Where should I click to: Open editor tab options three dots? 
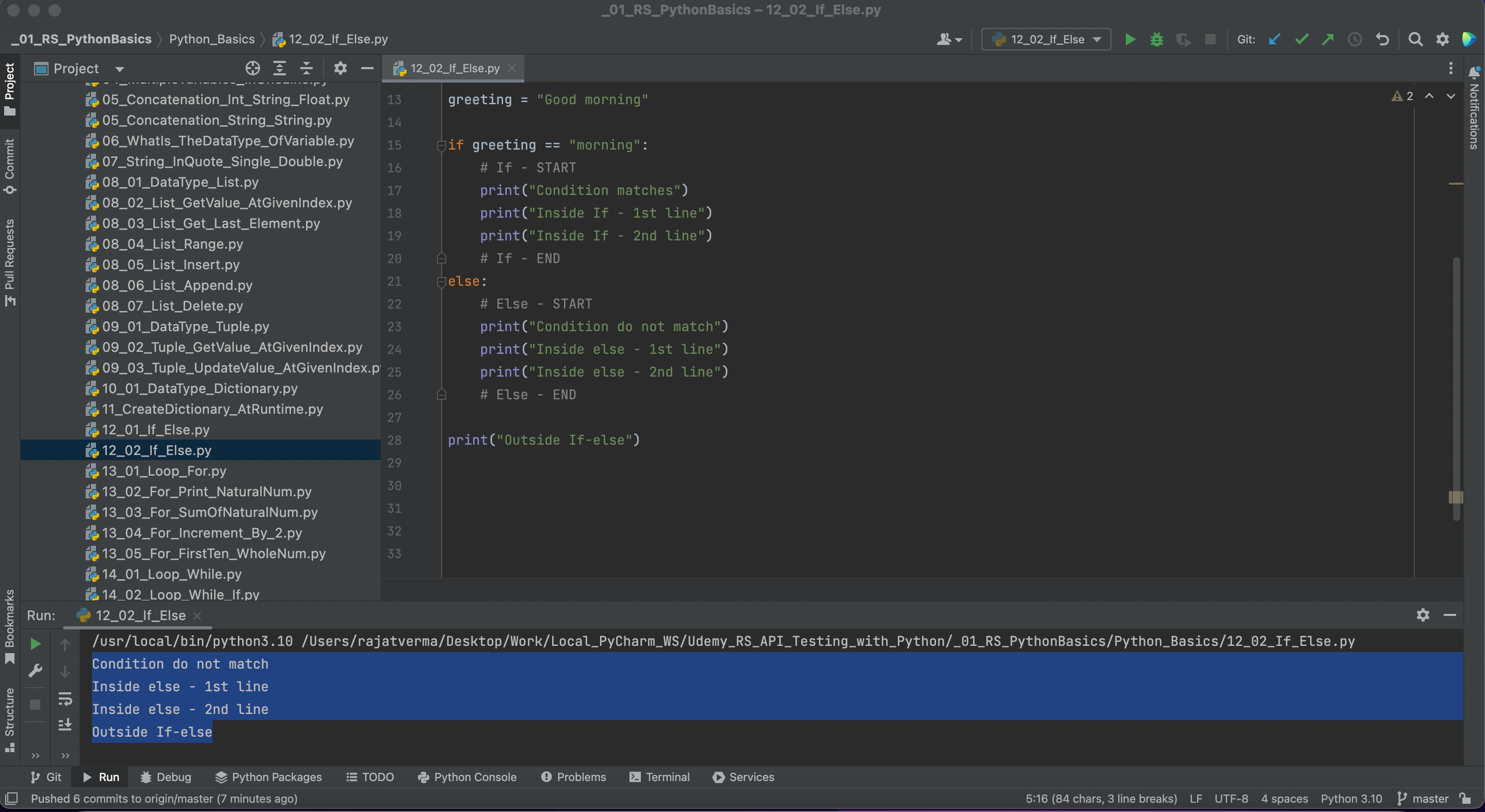tap(1451, 69)
